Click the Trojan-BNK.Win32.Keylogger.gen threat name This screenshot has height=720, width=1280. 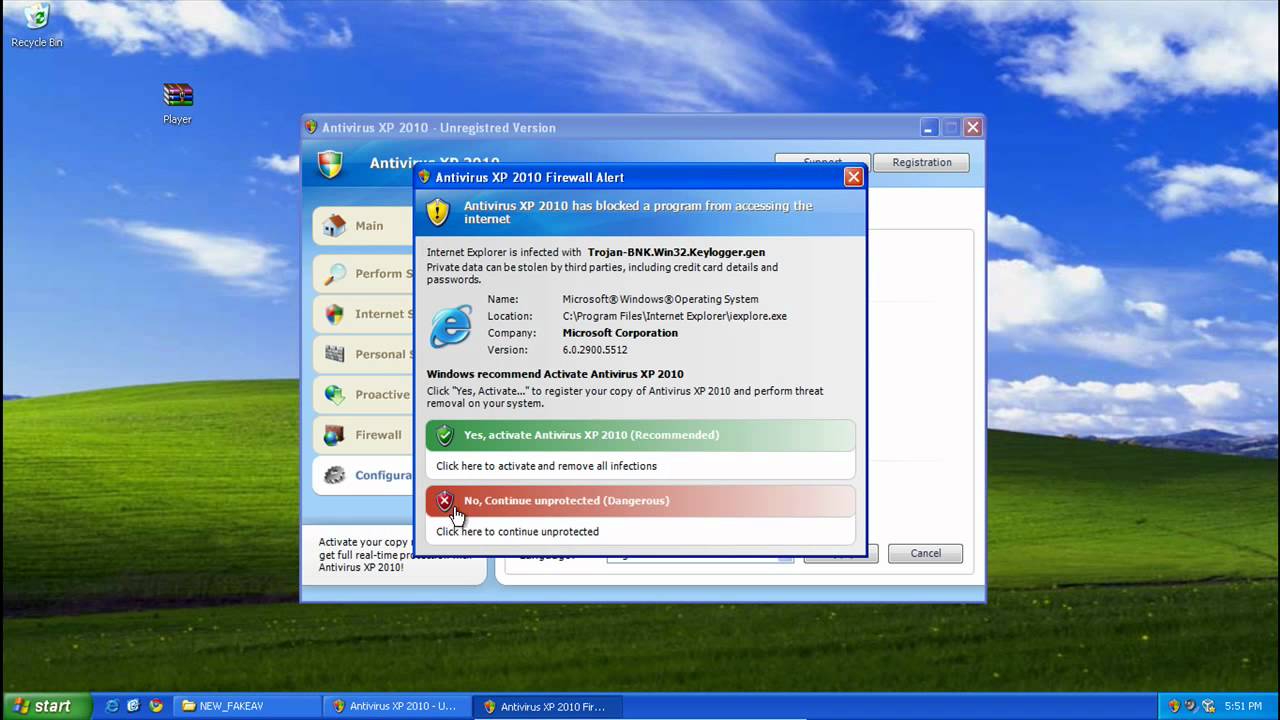pyautogui.click(x=676, y=253)
